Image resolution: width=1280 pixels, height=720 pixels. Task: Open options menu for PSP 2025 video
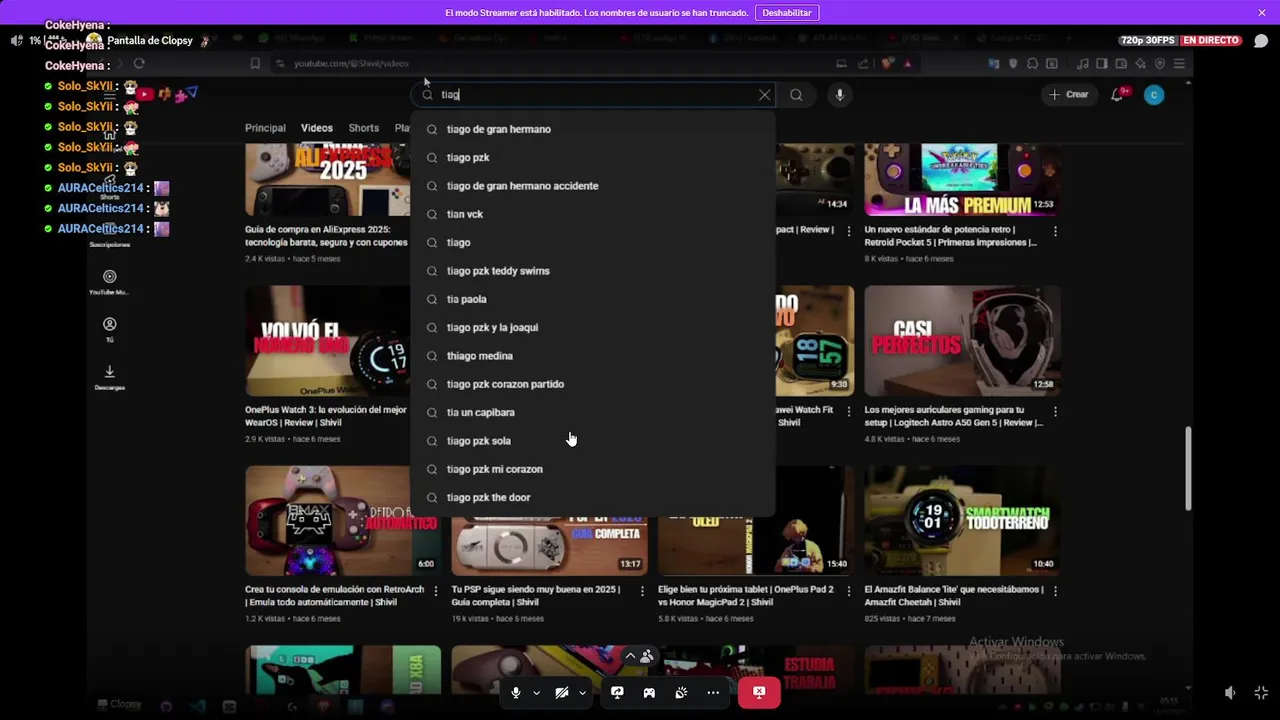[x=642, y=591]
